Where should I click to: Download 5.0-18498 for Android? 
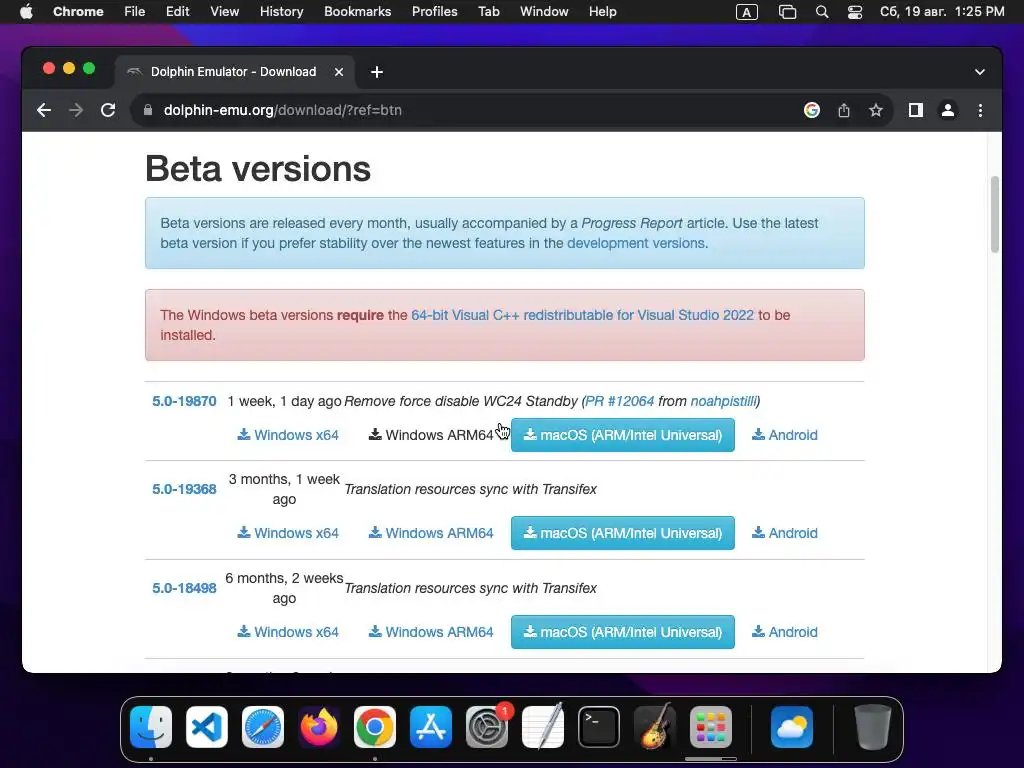tap(784, 632)
